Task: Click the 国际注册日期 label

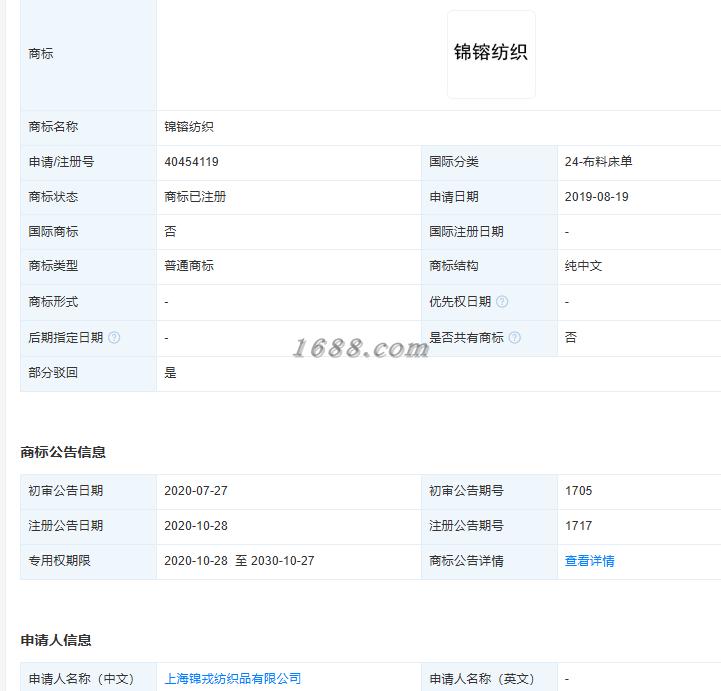Action: (x=466, y=232)
